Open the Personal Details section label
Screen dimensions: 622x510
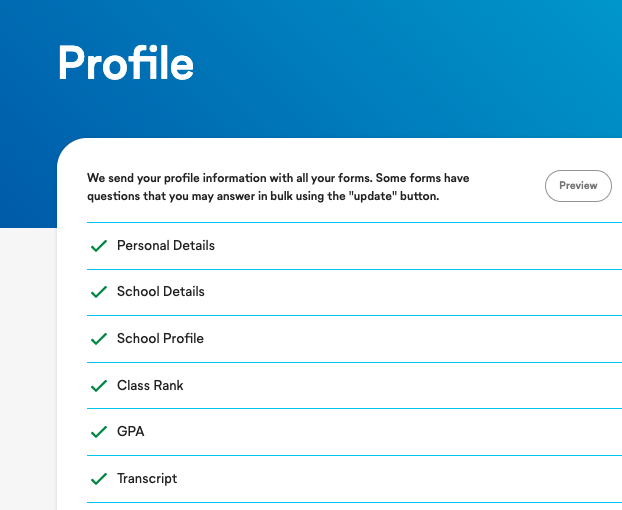(x=166, y=245)
